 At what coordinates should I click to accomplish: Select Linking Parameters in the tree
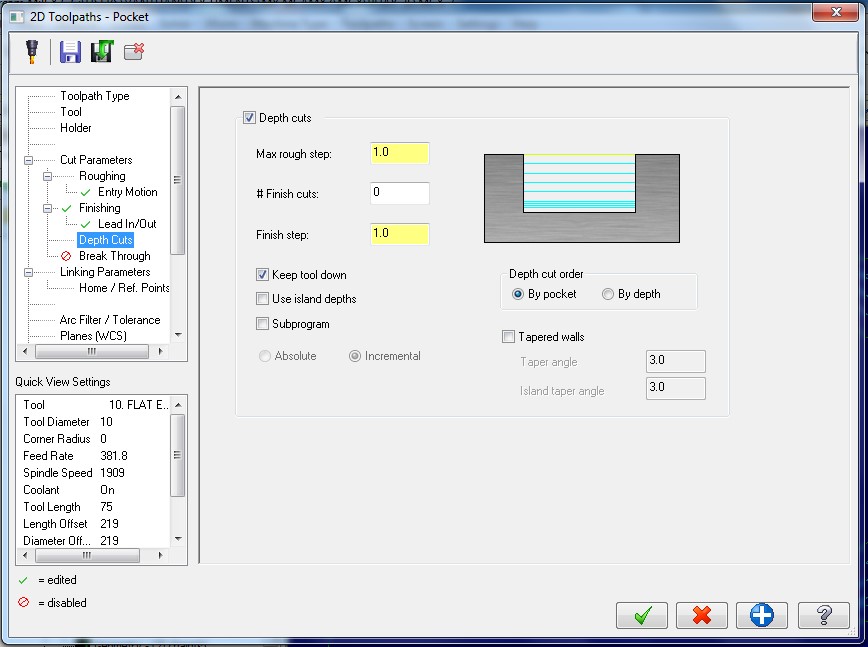point(105,272)
